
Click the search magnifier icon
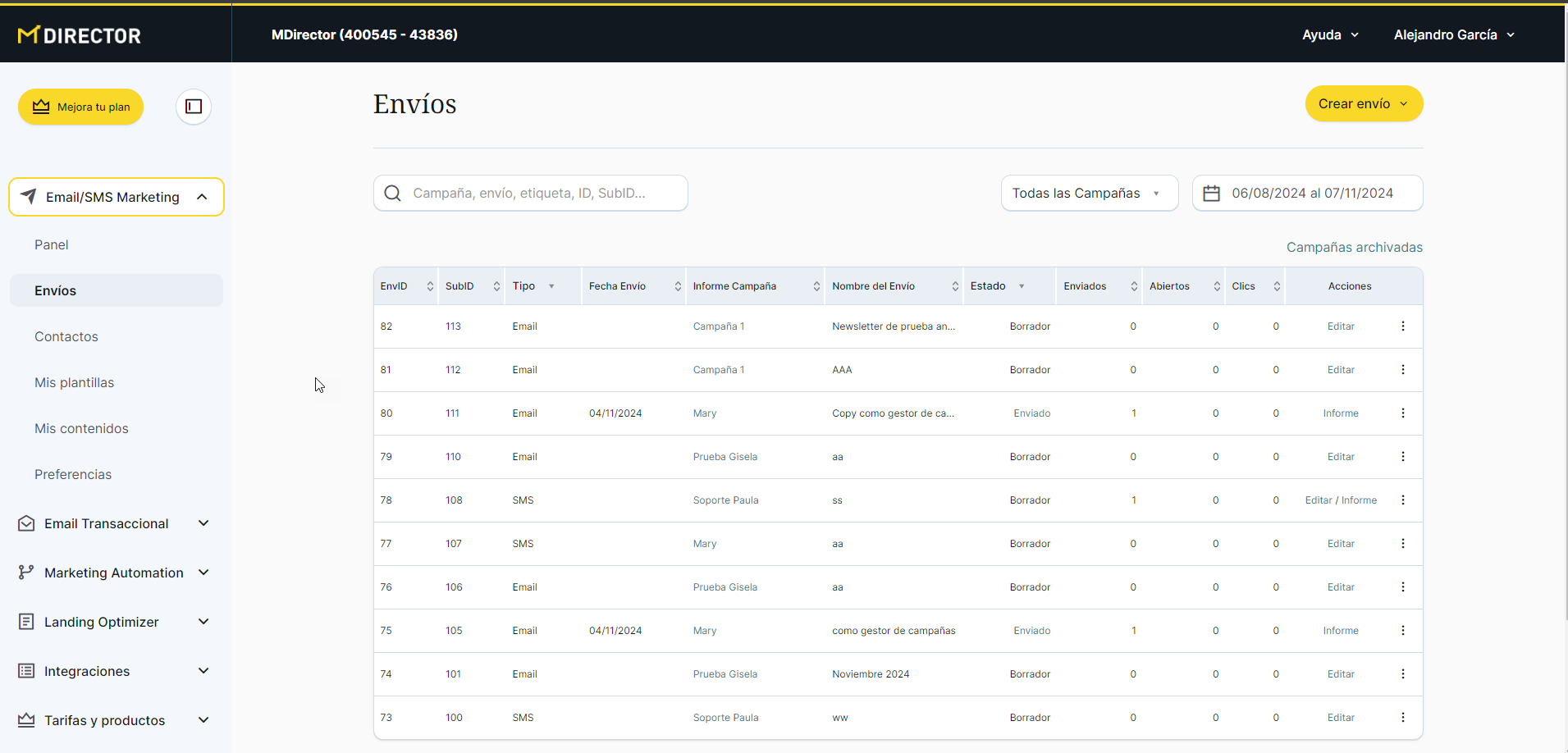click(393, 194)
